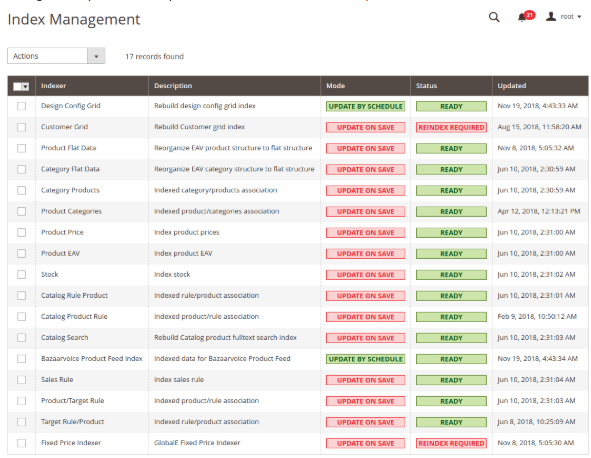
Task: Click Update on Save badge for Stock row
Action: coord(365,275)
